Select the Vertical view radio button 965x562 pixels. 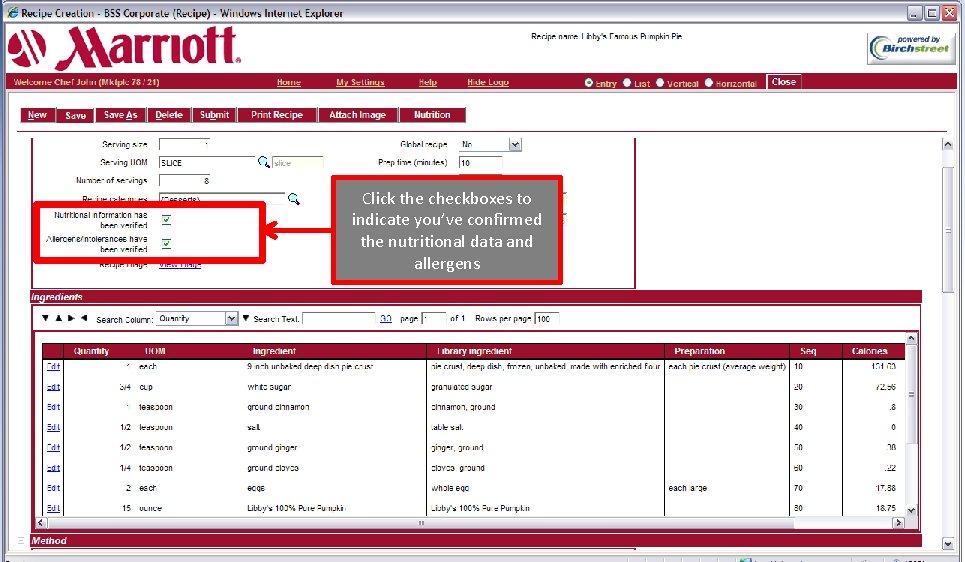(x=660, y=82)
